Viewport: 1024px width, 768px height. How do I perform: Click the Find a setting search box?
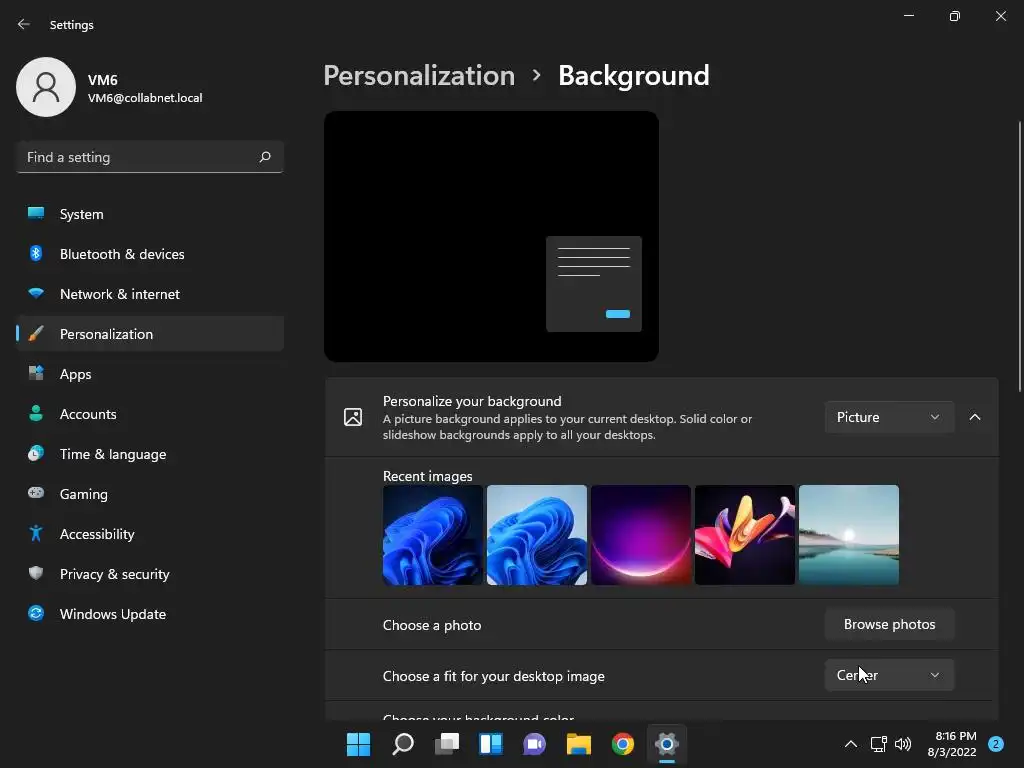point(150,157)
